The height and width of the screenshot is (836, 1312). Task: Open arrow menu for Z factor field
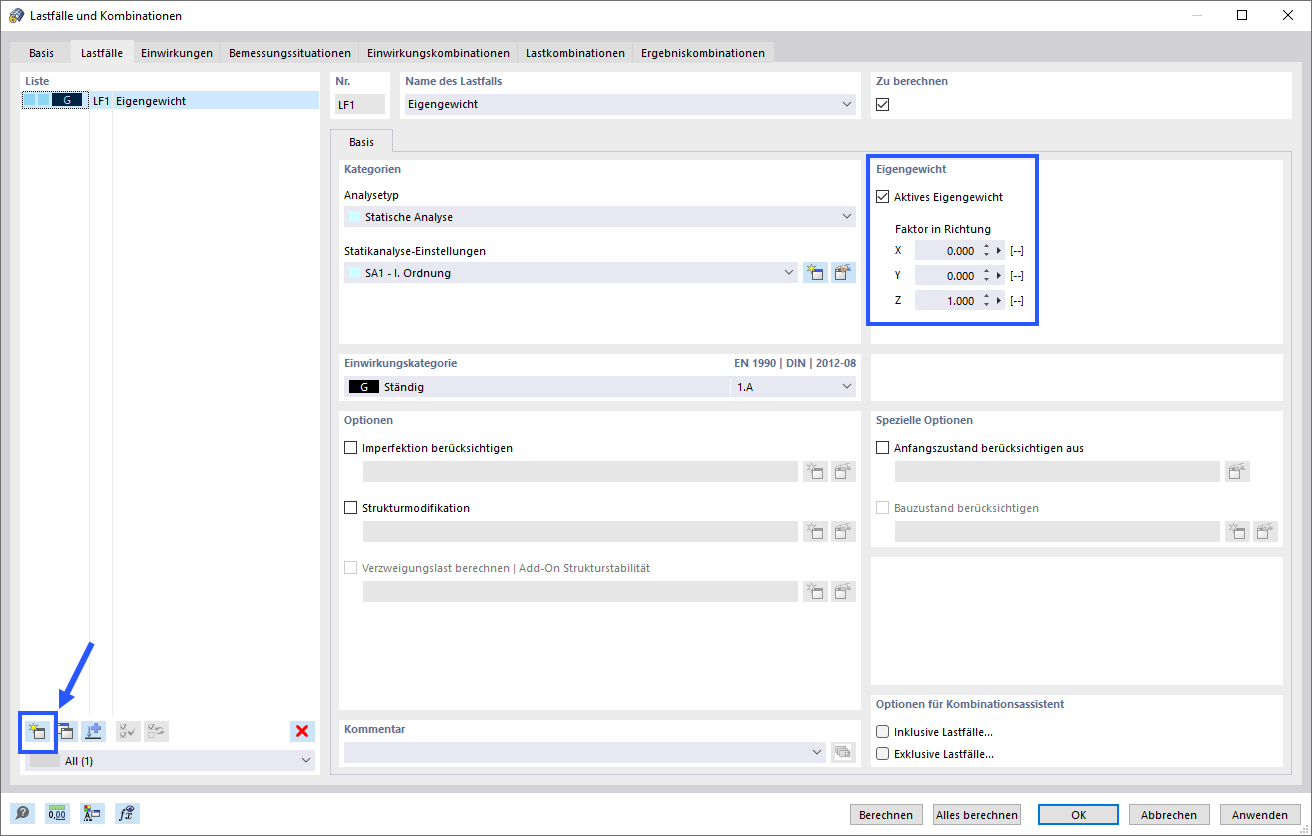(999, 301)
